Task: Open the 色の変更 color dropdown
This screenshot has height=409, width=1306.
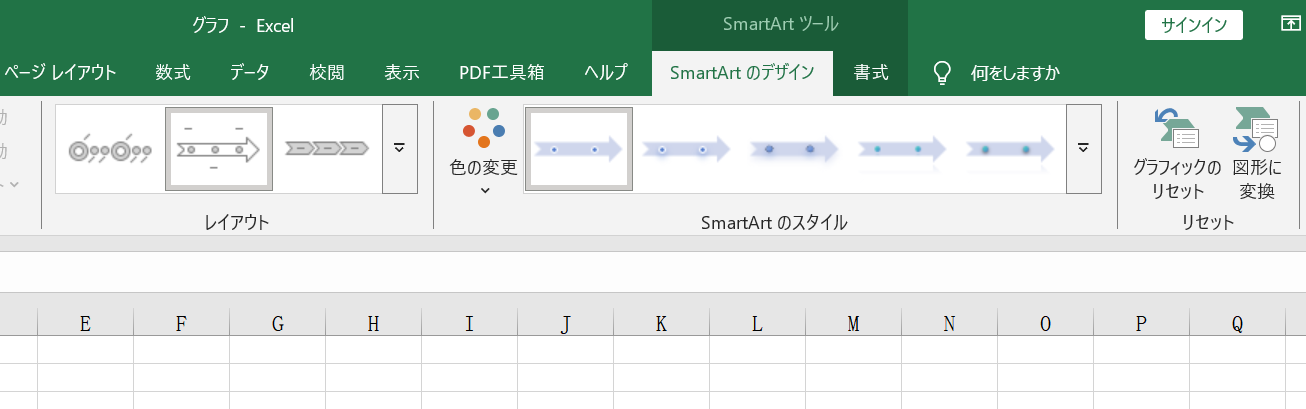Action: pos(484,152)
